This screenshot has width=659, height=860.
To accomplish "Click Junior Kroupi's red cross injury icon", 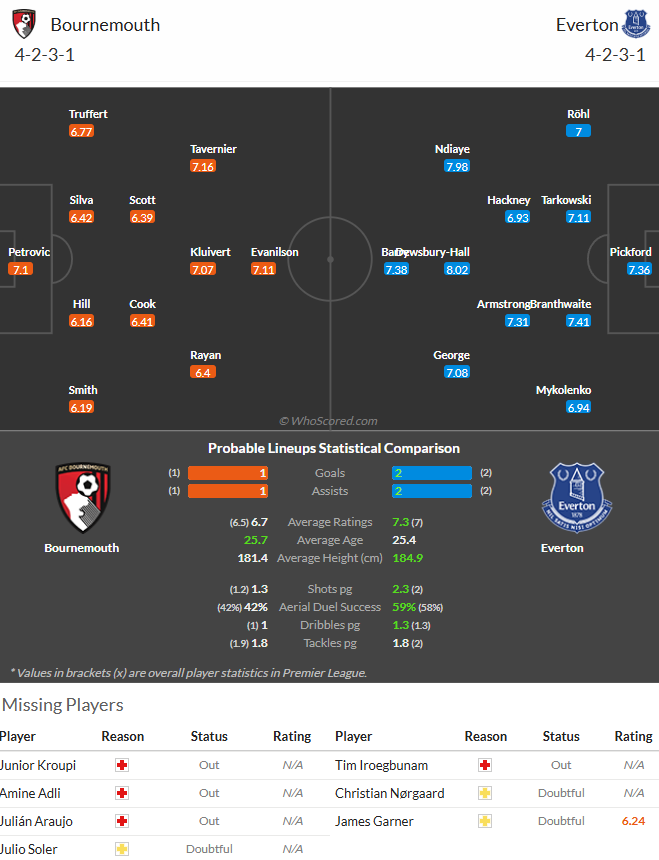I will pyautogui.click(x=122, y=765).
